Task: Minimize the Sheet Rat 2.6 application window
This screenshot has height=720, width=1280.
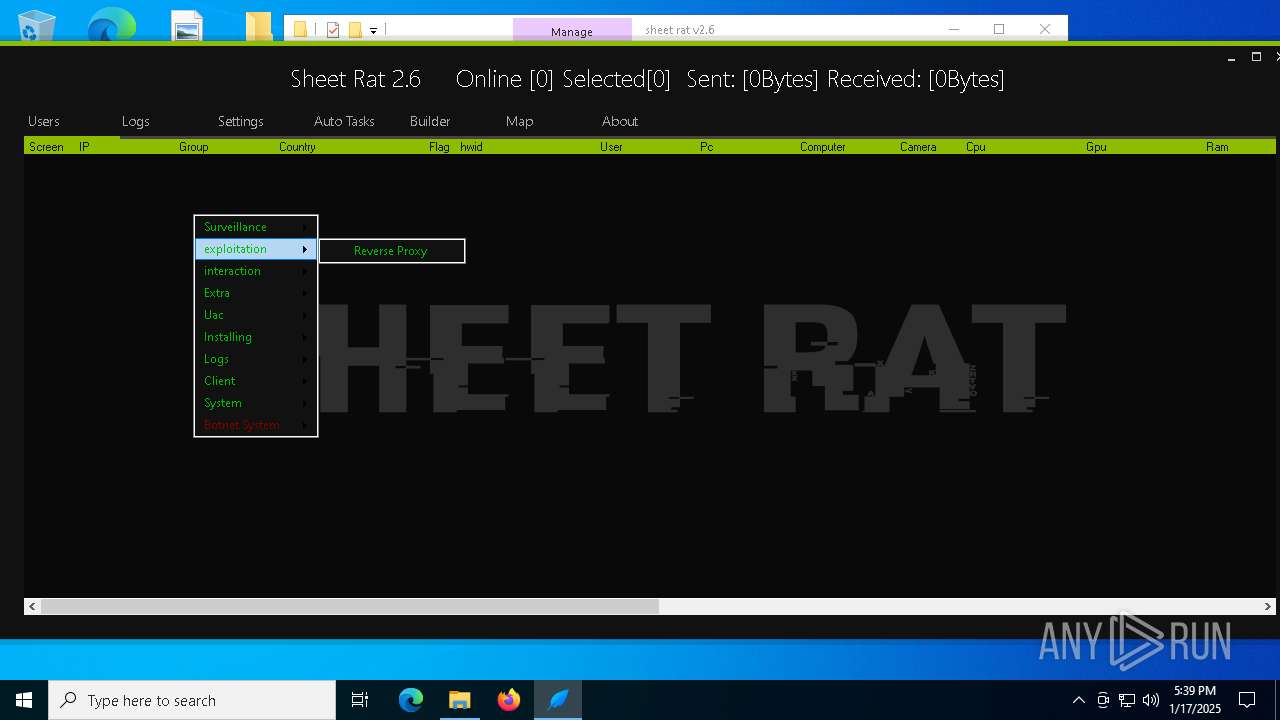Action: point(1232,58)
